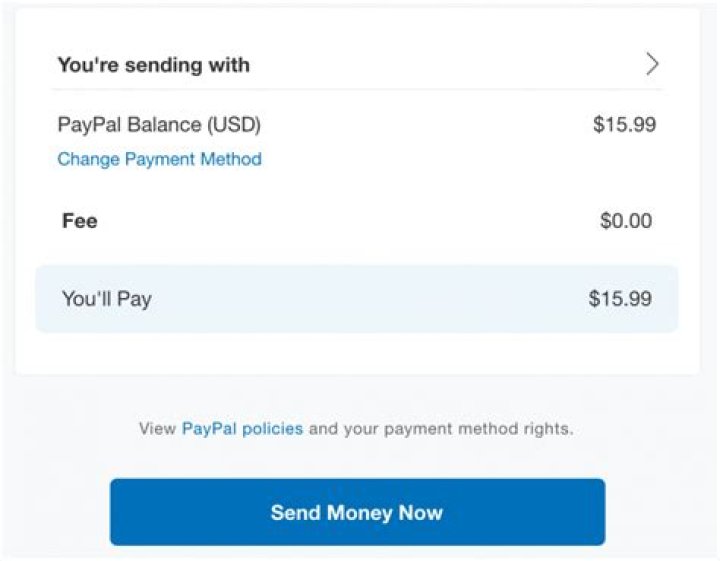Click the $15.99 You'll Pay total

[620, 298]
